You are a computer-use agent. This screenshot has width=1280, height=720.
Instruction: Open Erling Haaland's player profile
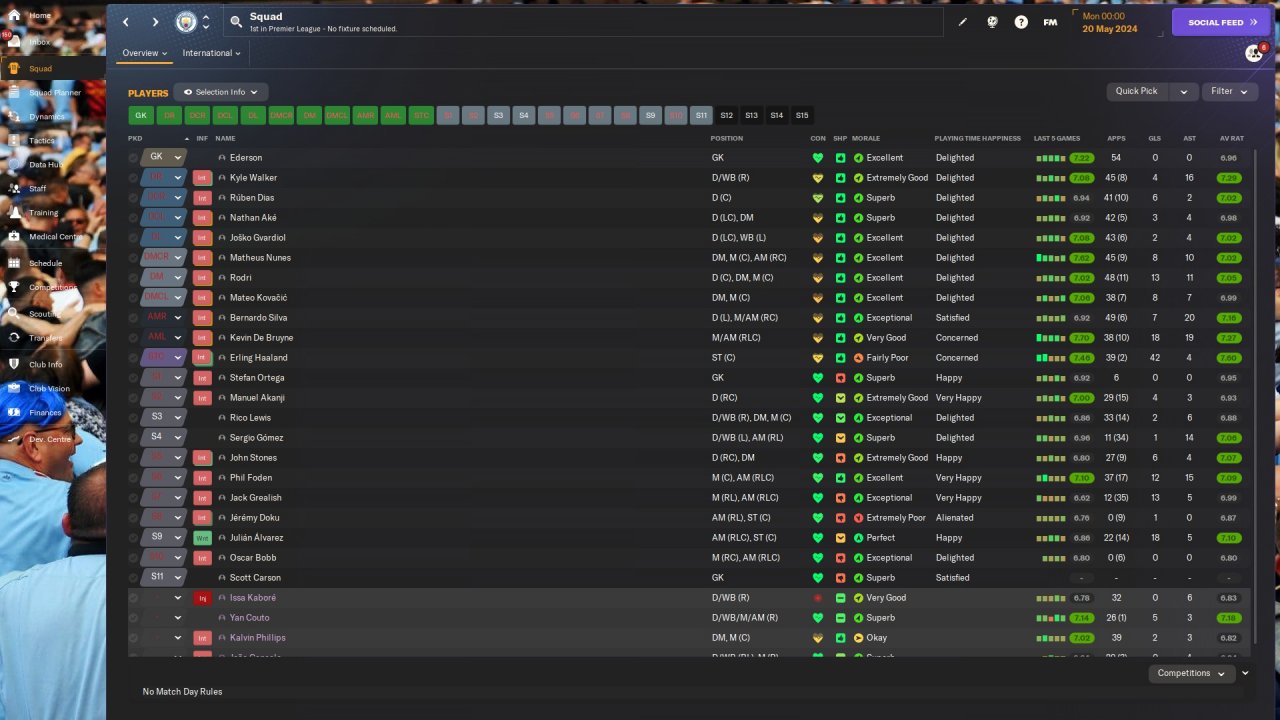pyautogui.click(x=258, y=358)
